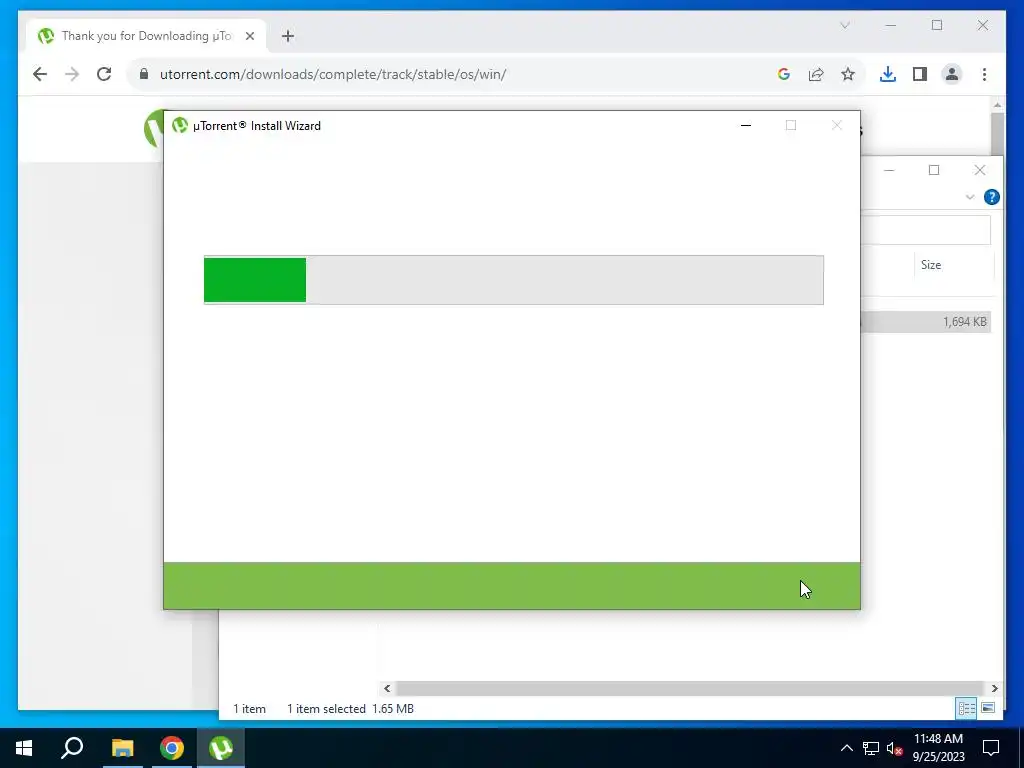Viewport: 1024px width, 768px height.
Task: Click the installer green progress bar
Action: click(x=255, y=280)
